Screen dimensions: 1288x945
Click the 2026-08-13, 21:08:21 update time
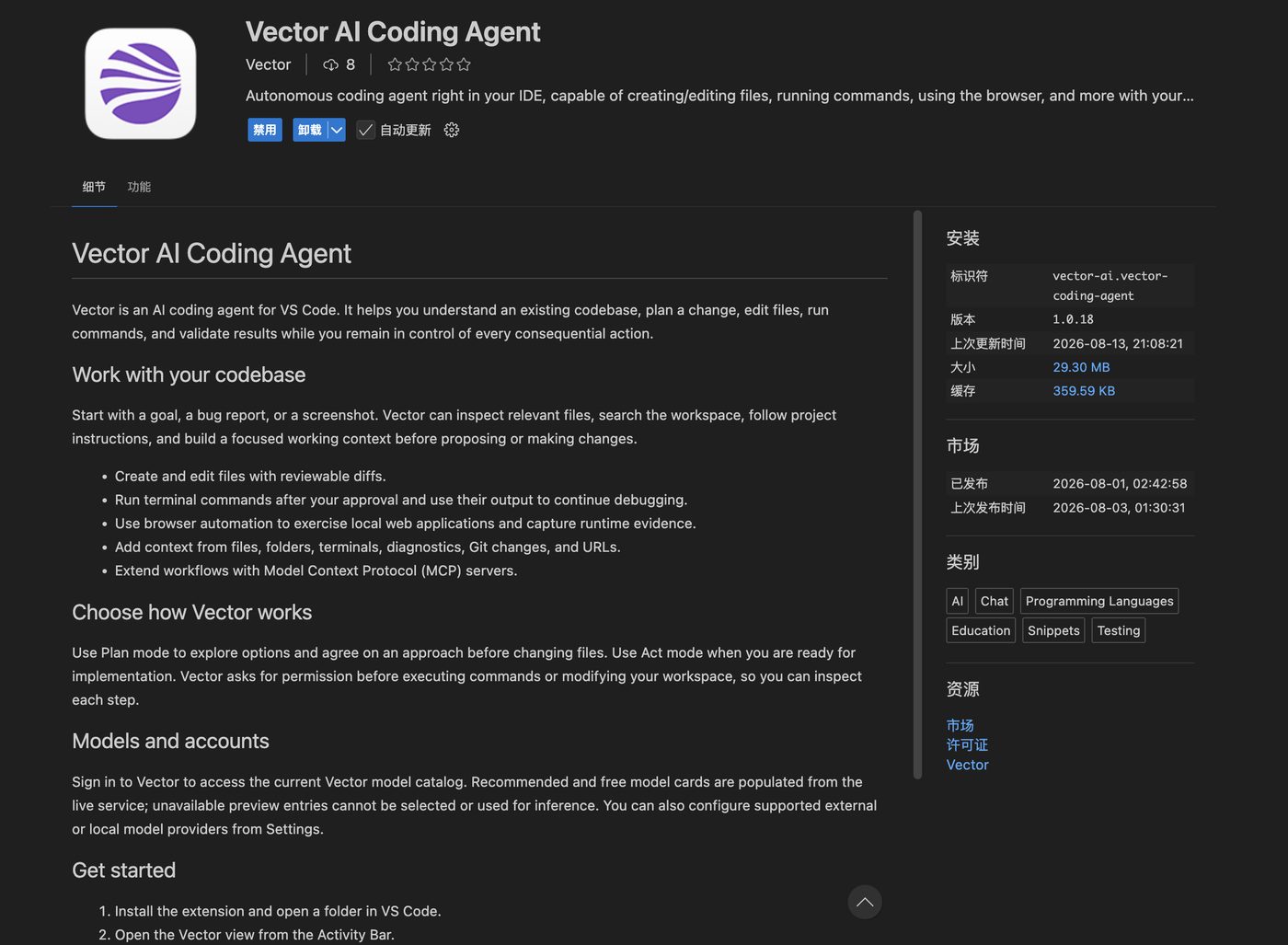1118,343
